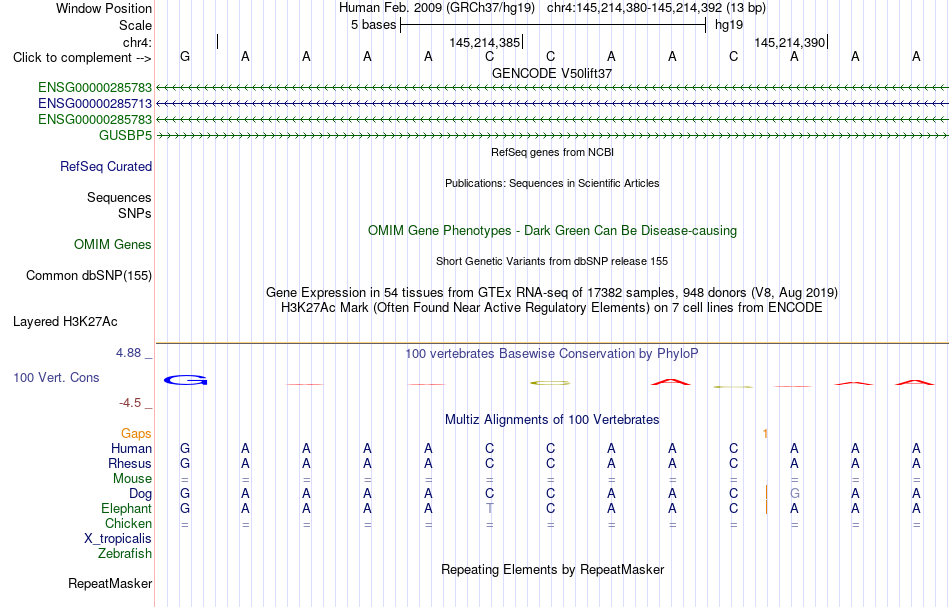Image resolution: width=950 pixels, height=607 pixels.
Task: Click the hg19 scale label
Action: point(729,25)
